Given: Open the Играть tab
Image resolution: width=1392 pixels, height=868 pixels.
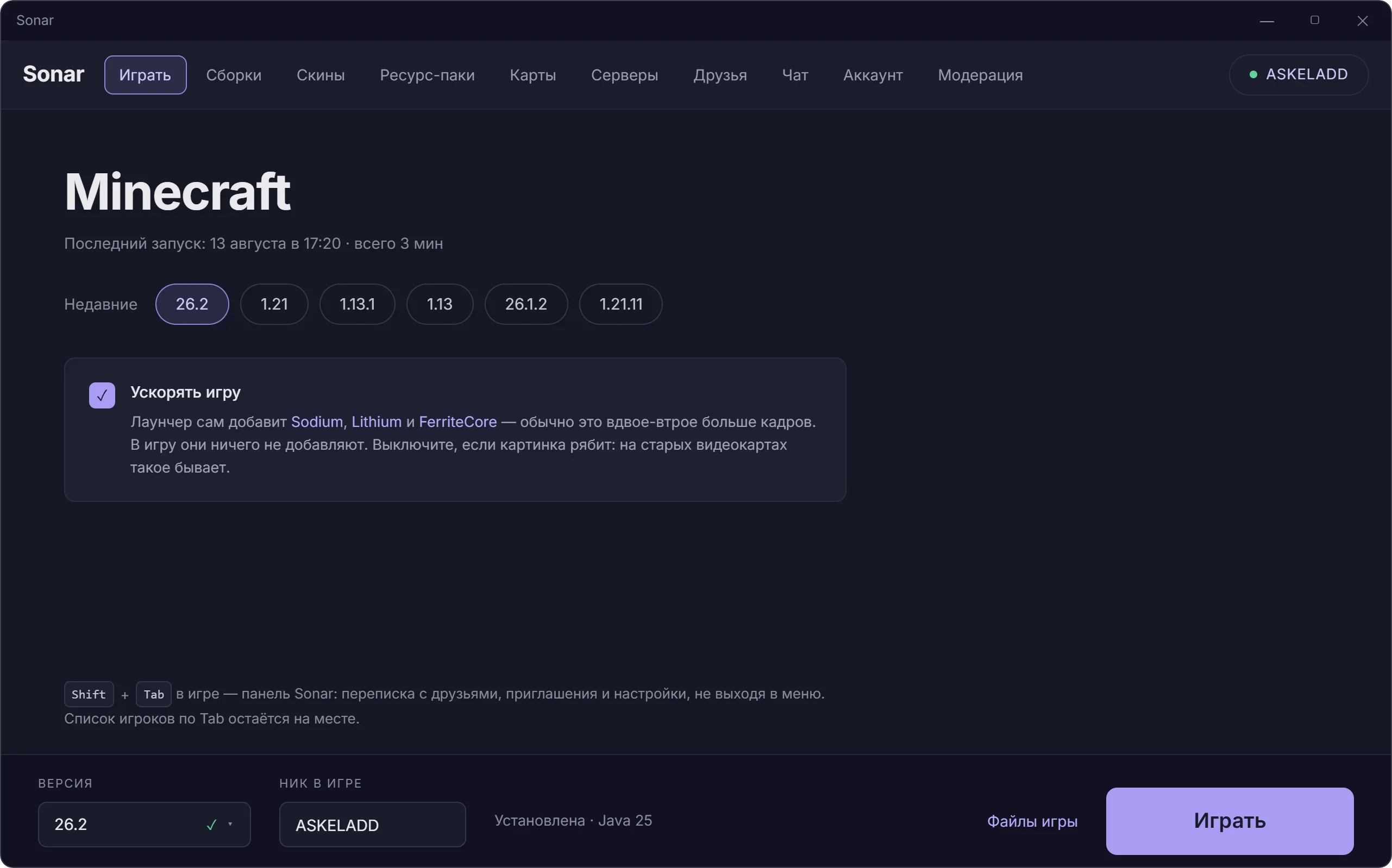Looking at the screenshot, I should tap(145, 74).
